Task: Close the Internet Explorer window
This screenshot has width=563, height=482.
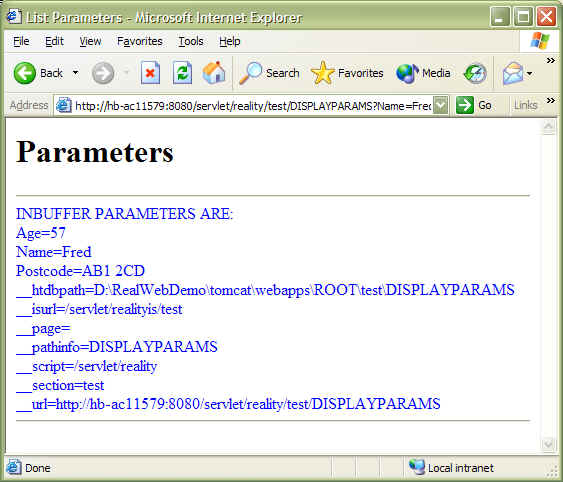Action: coord(546,17)
